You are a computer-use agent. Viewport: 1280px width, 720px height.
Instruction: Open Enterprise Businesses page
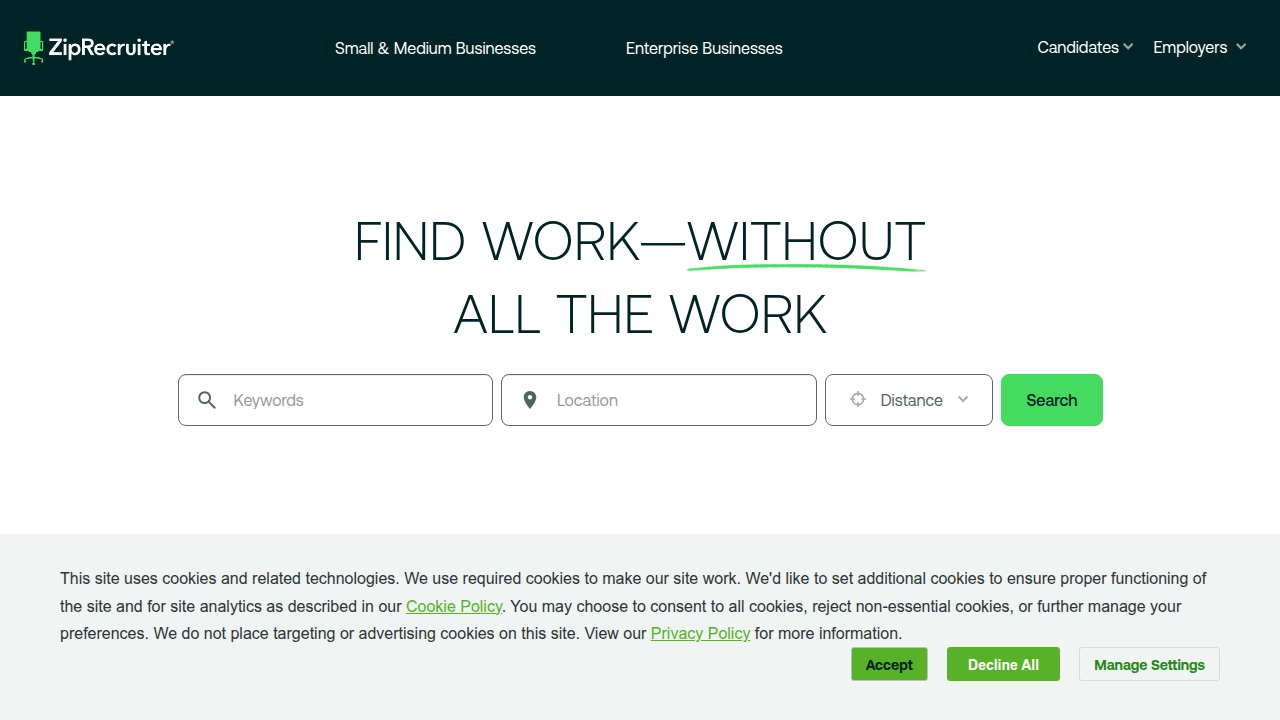(x=704, y=48)
